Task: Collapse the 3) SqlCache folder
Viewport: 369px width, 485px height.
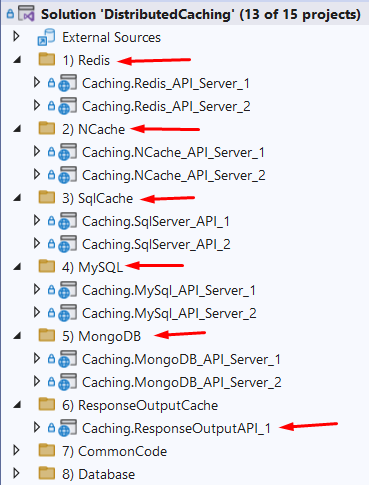Action: coord(17,198)
